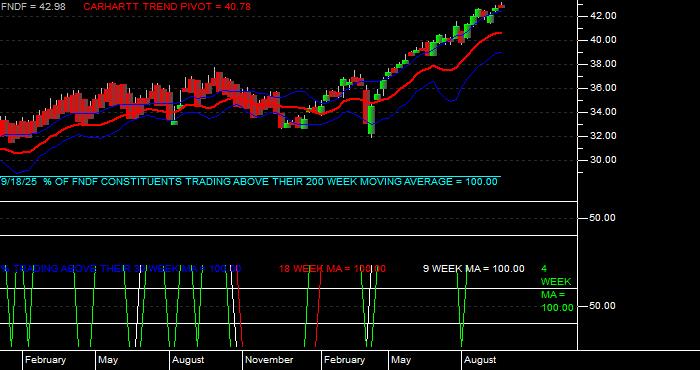This screenshot has width=700, height=370.
Task: Click the 50.00 label of middle panel
Action: [x=603, y=218]
